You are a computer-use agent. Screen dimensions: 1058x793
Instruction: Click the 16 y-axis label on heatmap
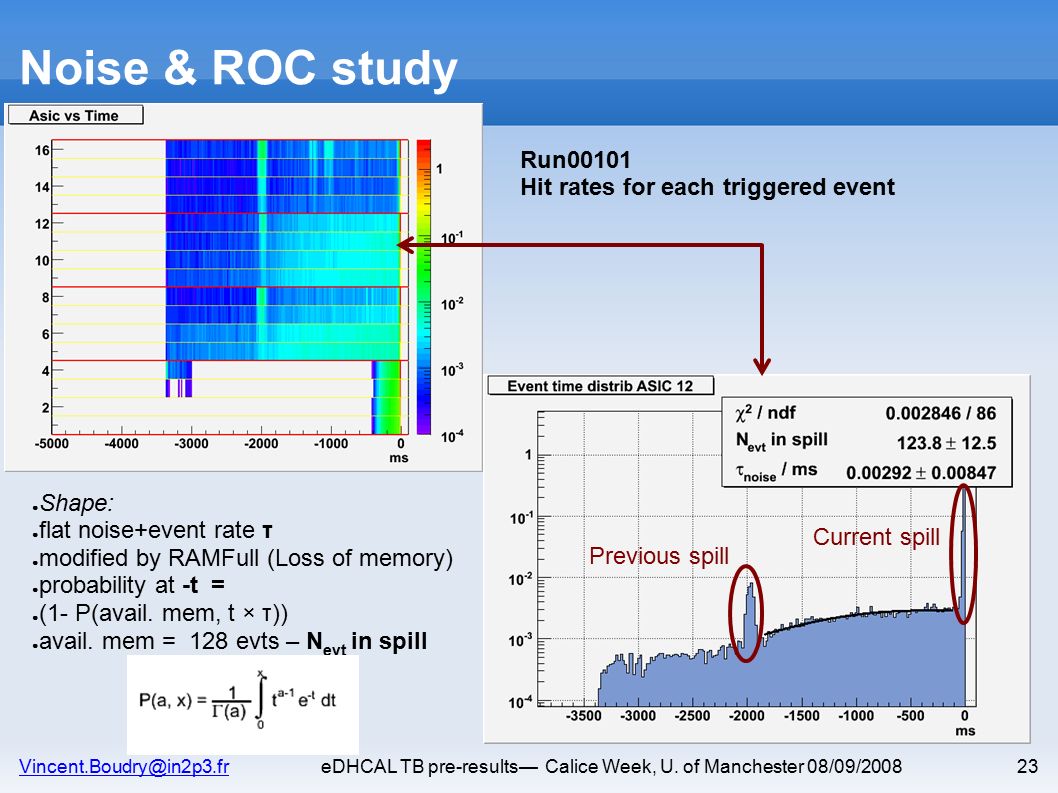pyautogui.click(x=43, y=150)
